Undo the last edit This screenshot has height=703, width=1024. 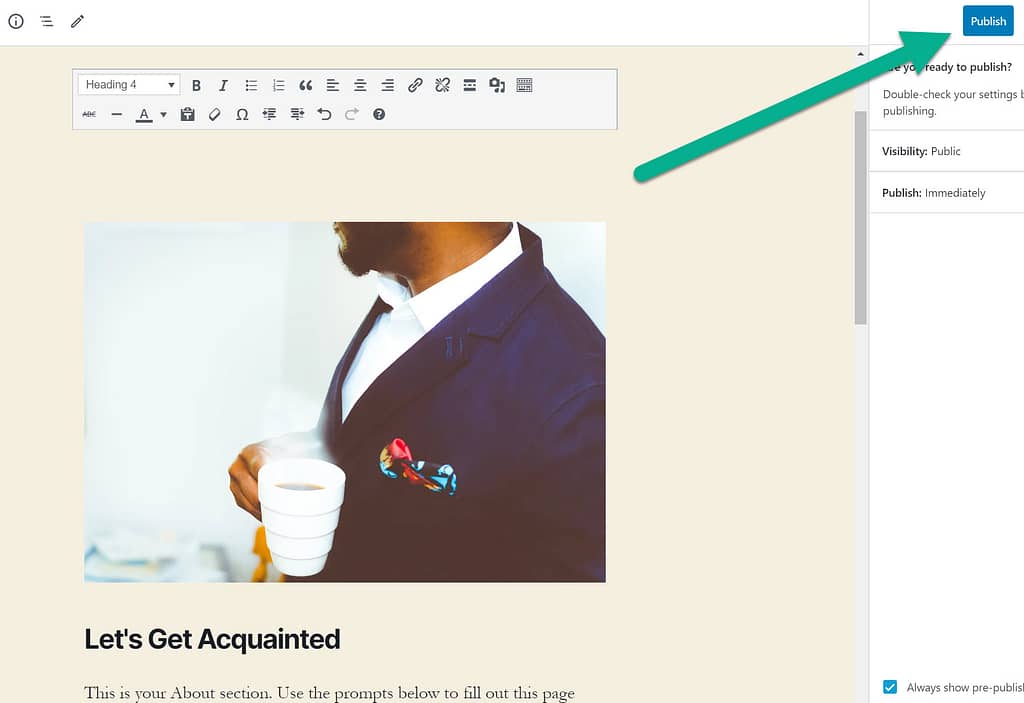324,115
